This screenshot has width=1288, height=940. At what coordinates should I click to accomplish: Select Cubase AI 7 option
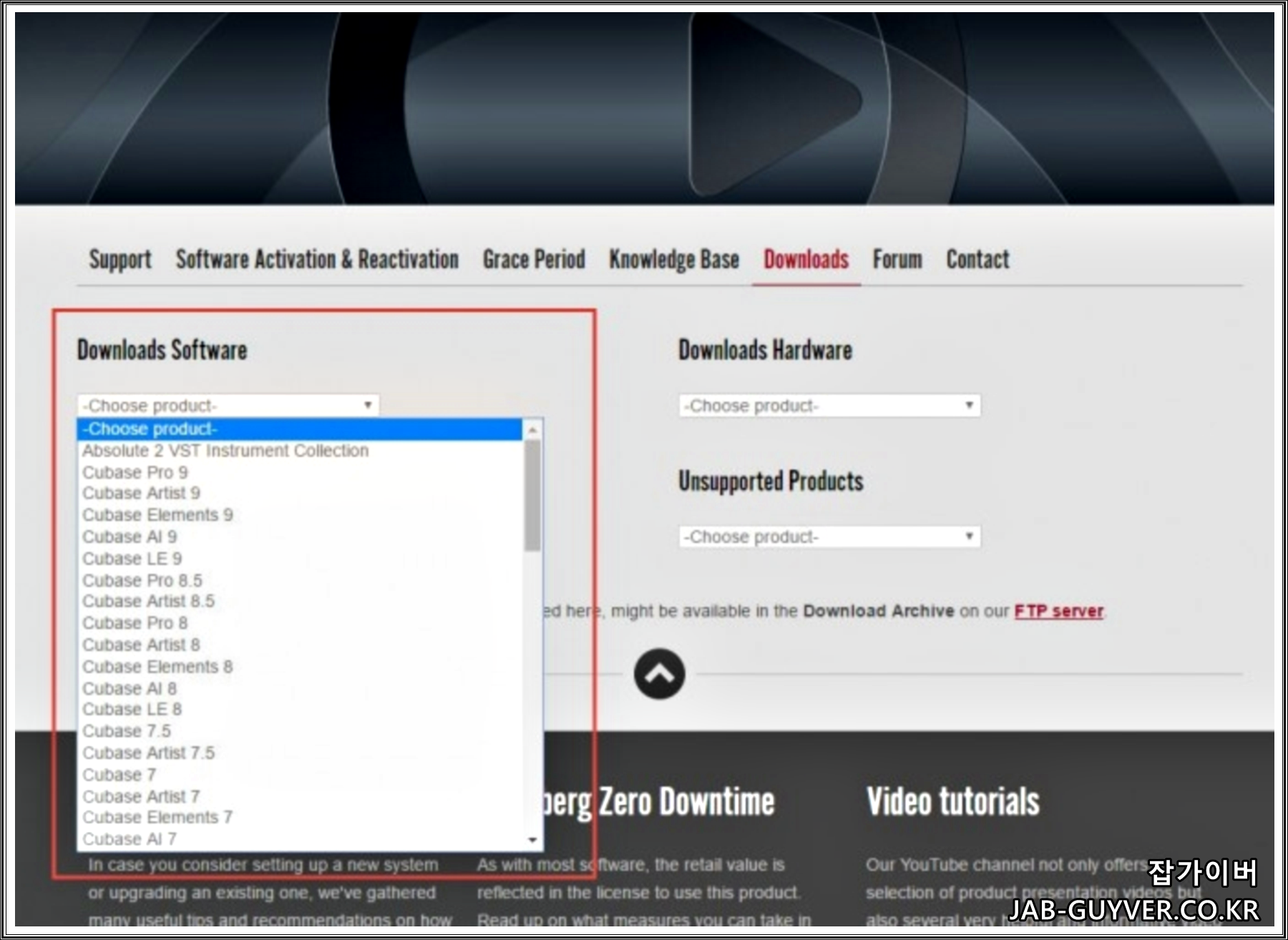pyautogui.click(x=300, y=839)
